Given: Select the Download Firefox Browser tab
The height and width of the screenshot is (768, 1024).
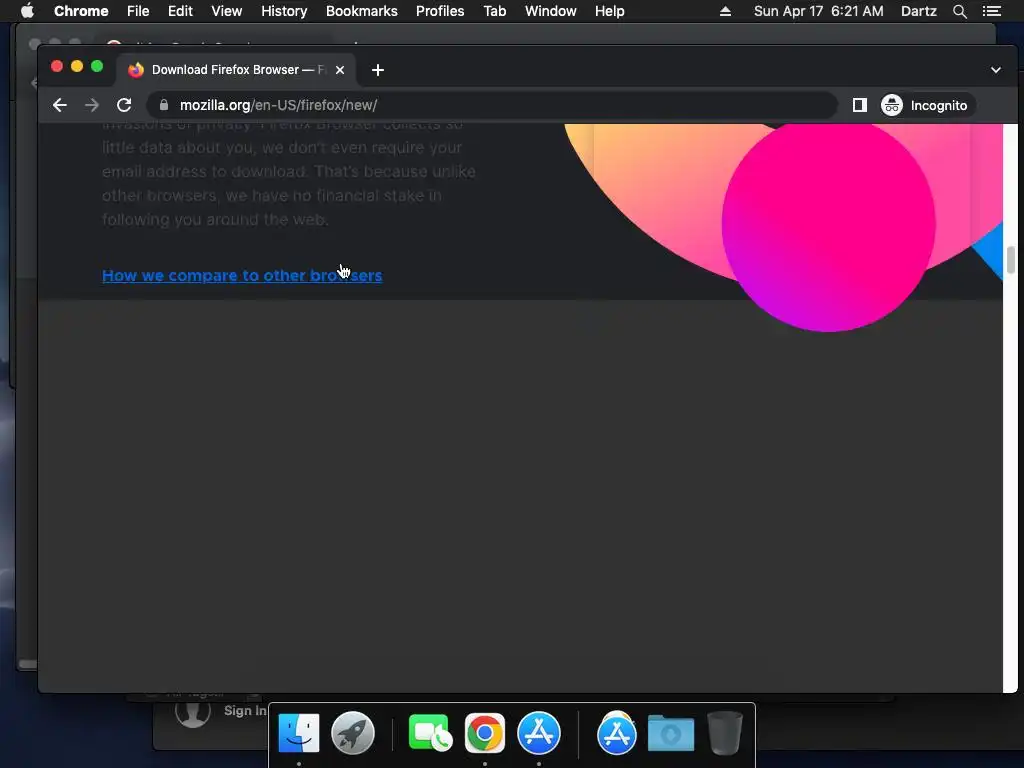Looking at the screenshot, I should point(235,70).
